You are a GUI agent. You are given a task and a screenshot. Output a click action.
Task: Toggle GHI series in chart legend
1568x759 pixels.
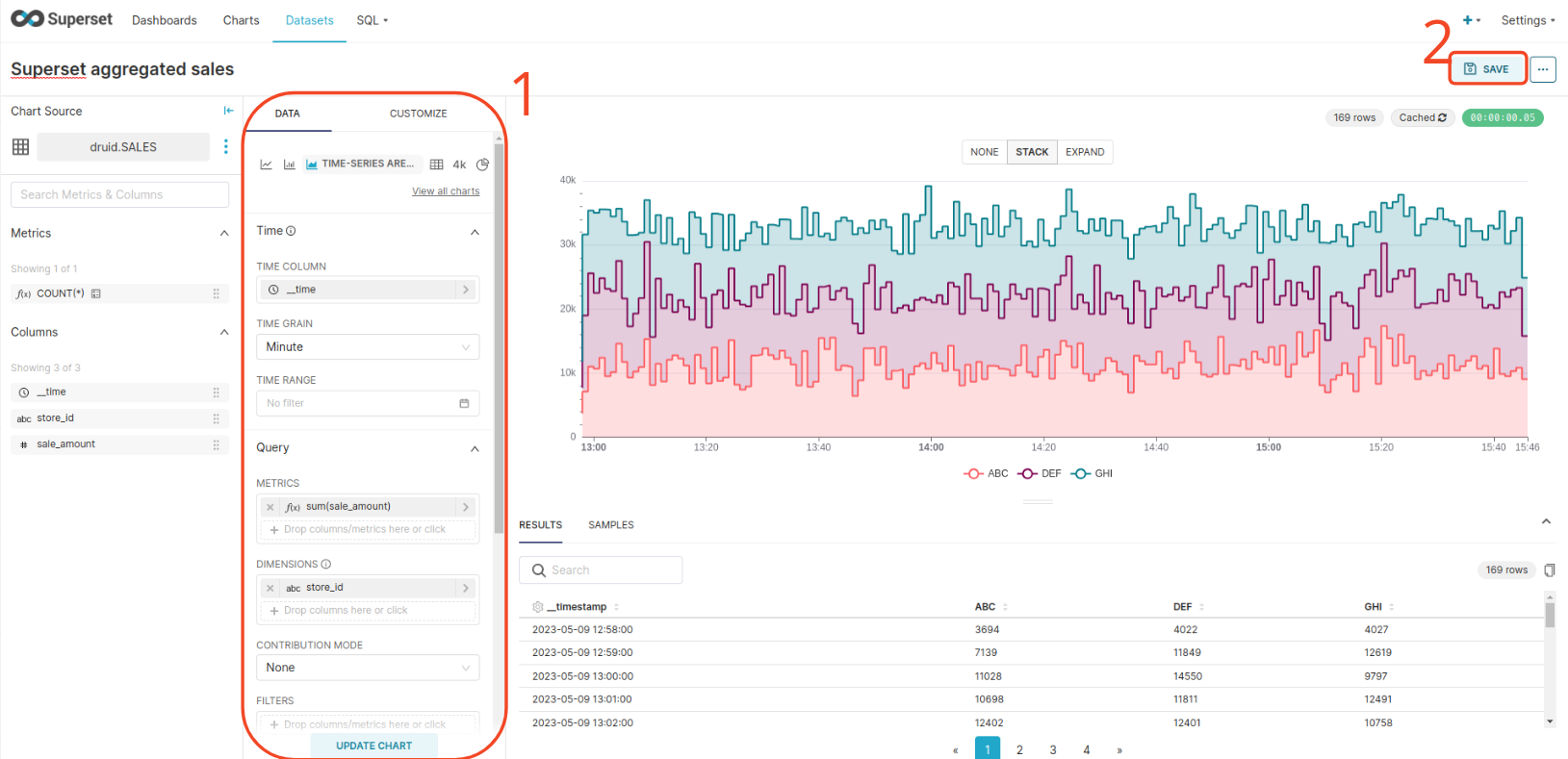click(1092, 473)
